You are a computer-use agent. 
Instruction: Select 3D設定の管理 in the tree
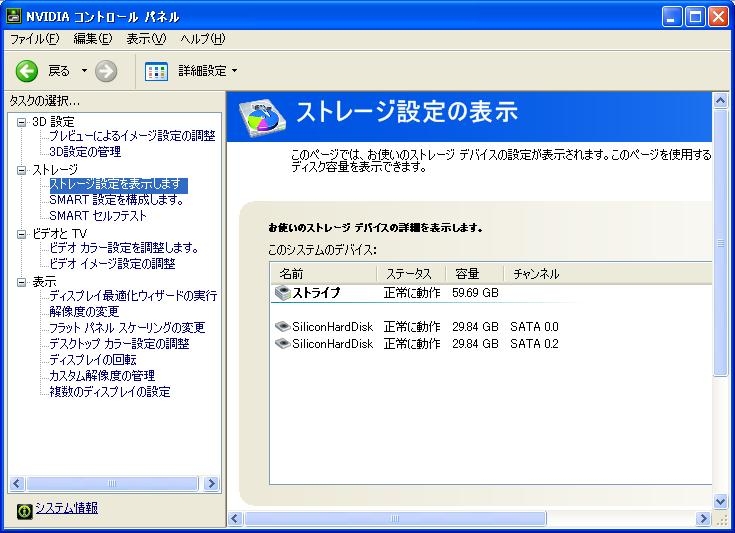click(x=85, y=152)
